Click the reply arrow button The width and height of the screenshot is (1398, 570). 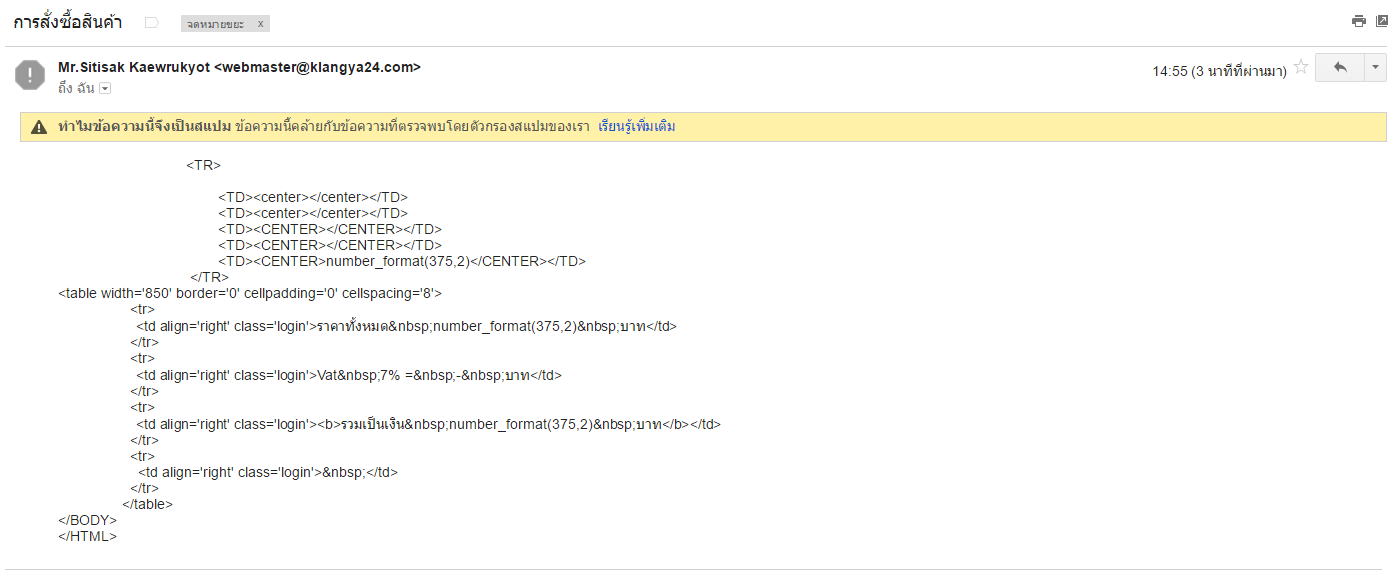point(1340,67)
